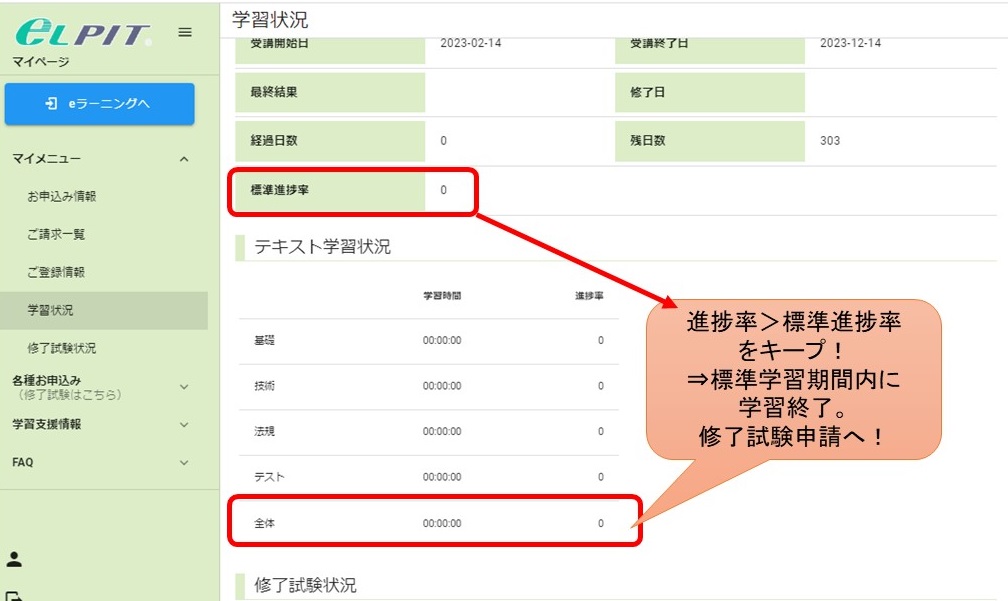
Task: Click the 全体 row in the study table
Action: 428,523
